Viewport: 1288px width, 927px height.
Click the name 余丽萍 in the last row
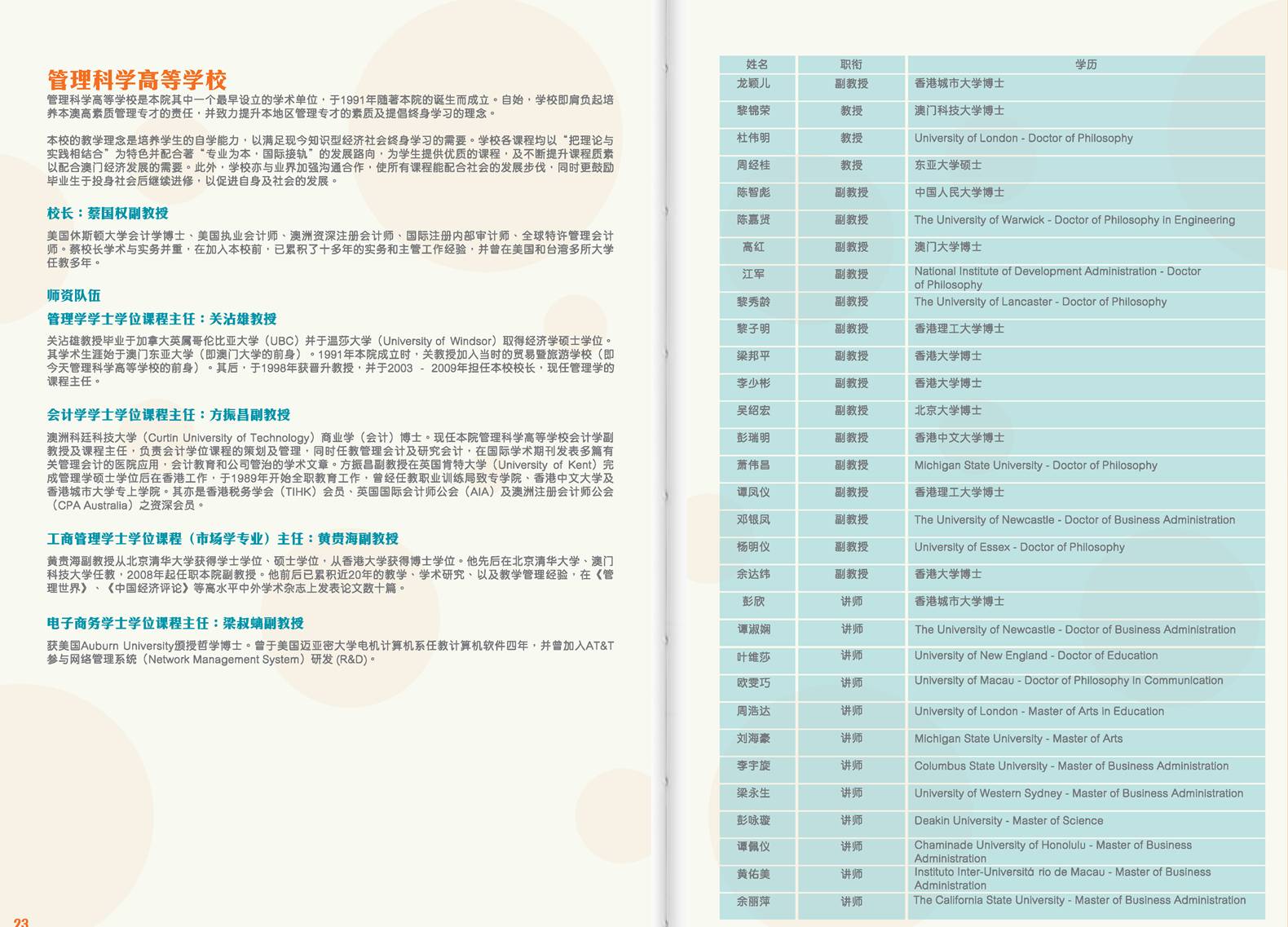(753, 901)
